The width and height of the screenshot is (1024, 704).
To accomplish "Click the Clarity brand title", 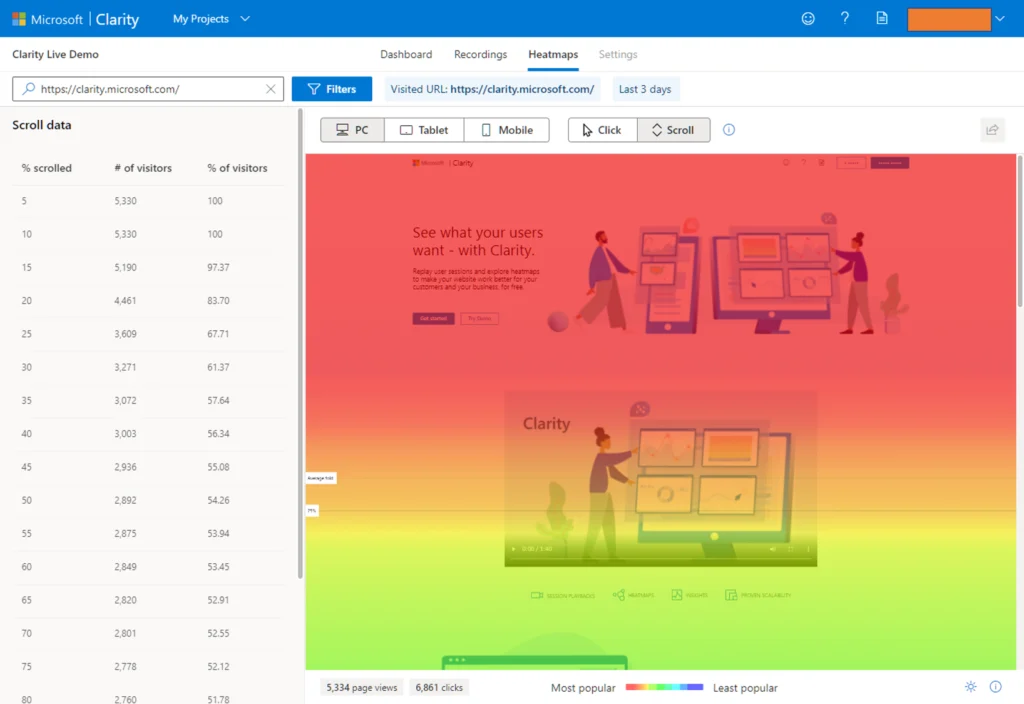I will point(118,19).
